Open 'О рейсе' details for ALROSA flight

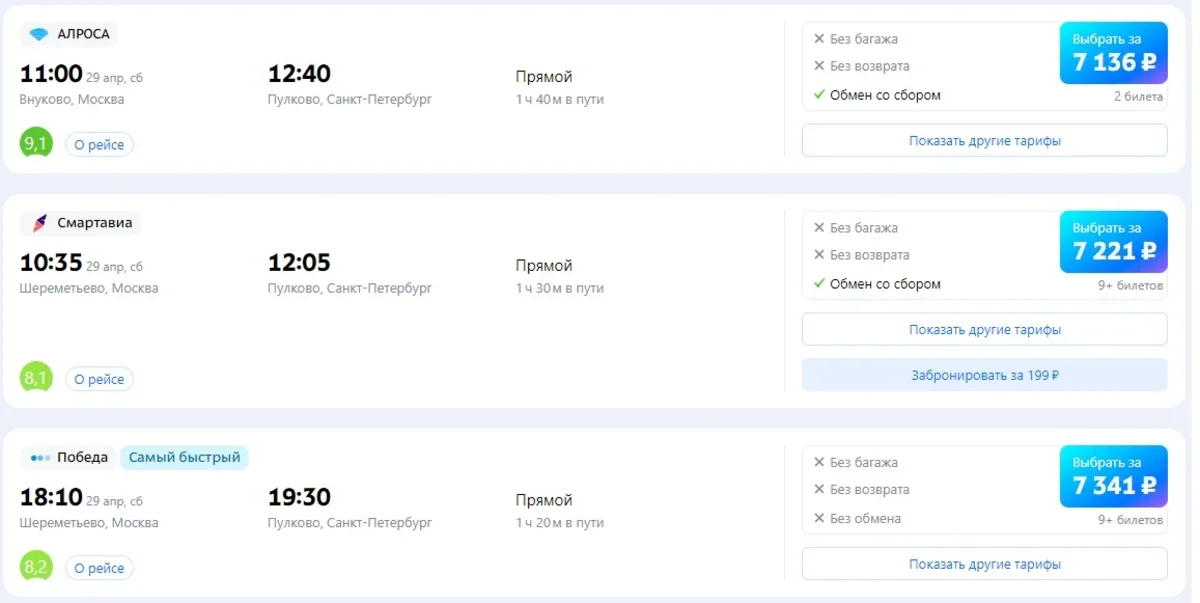(x=99, y=145)
